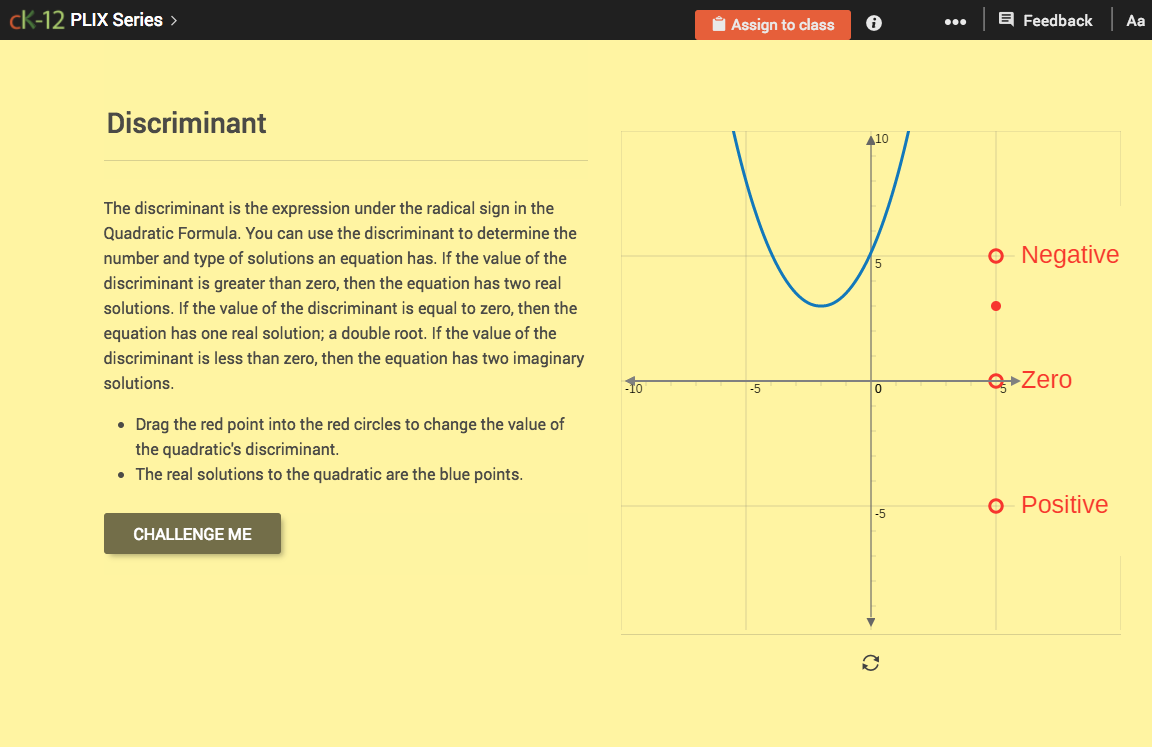This screenshot has height=747, width=1152.
Task: Click the CK-12 logo
Action: click(x=37, y=18)
